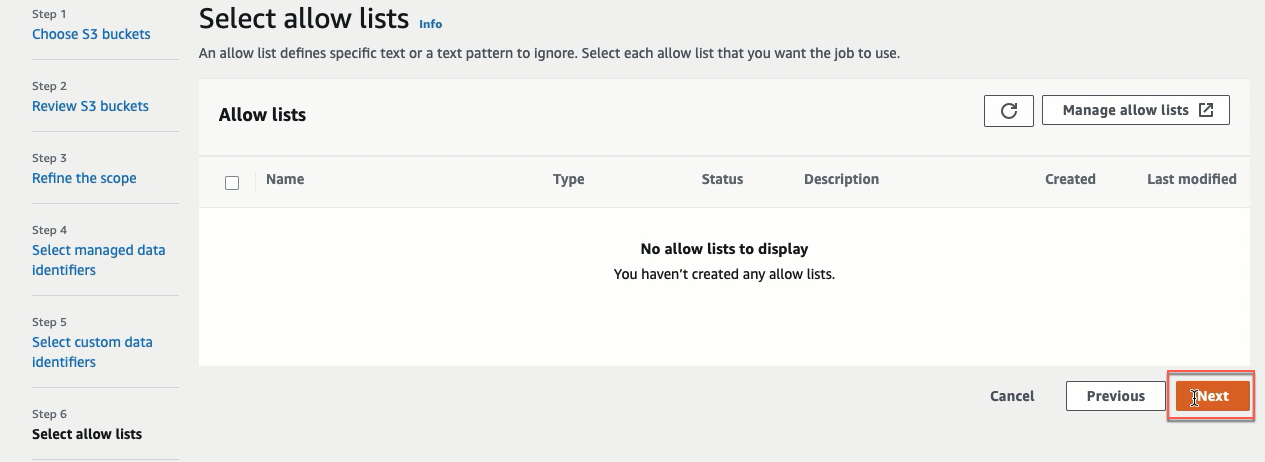This screenshot has height=462, width=1265.
Task: Click the Type column header
Action: click(569, 179)
